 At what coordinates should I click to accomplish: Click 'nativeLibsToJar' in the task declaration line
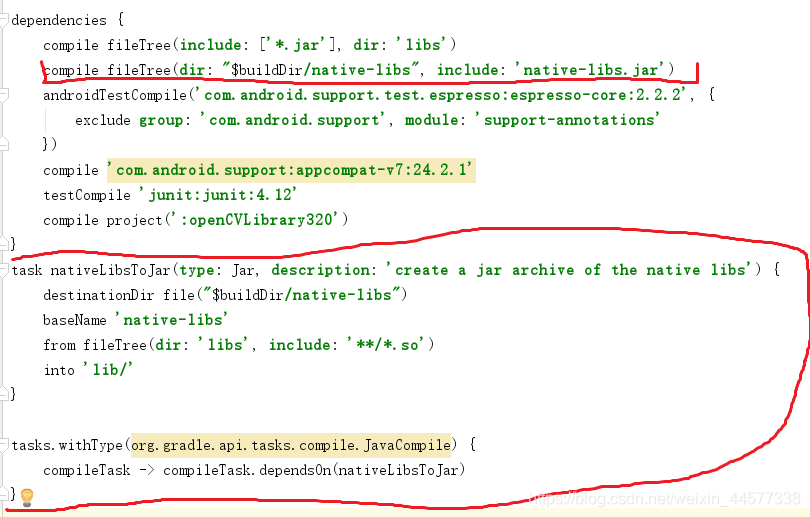click(x=110, y=270)
